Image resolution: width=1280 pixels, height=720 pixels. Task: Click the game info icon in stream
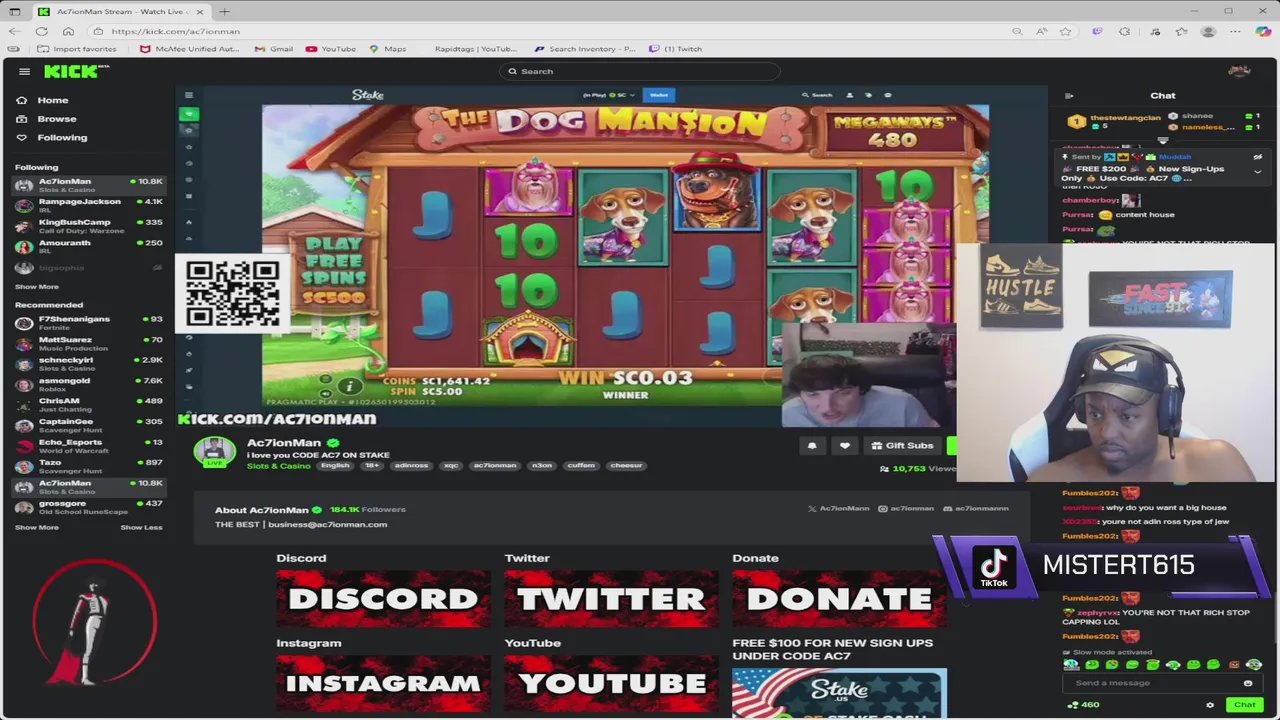point(349,386)
